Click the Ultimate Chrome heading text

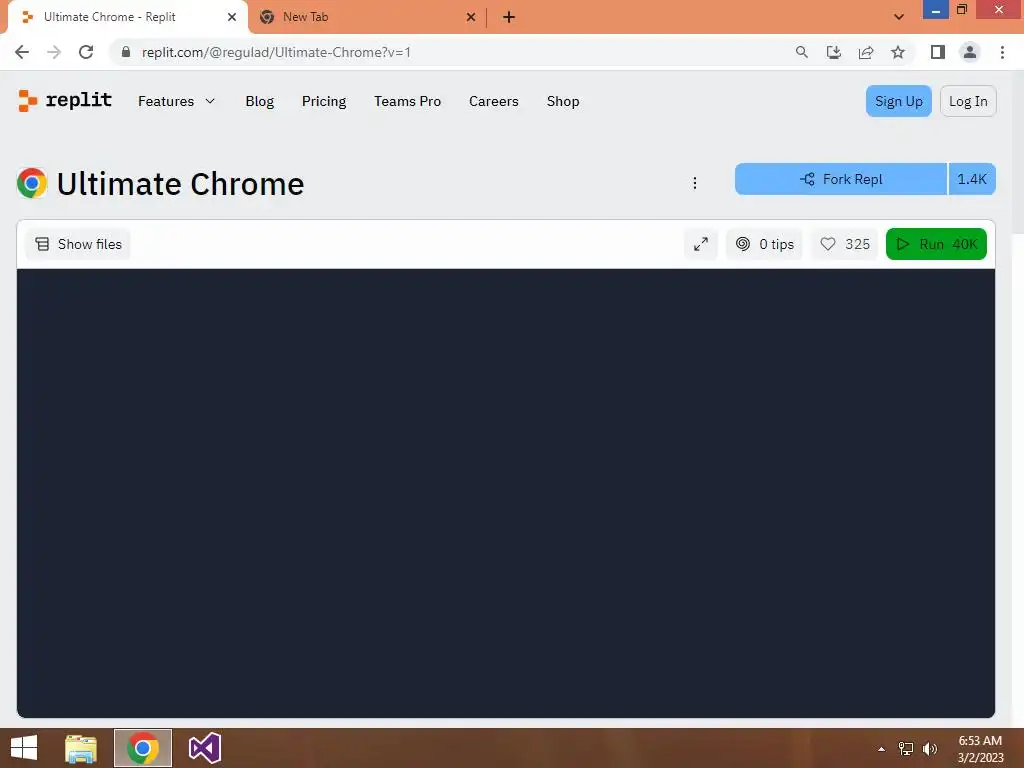pos(180,184)
